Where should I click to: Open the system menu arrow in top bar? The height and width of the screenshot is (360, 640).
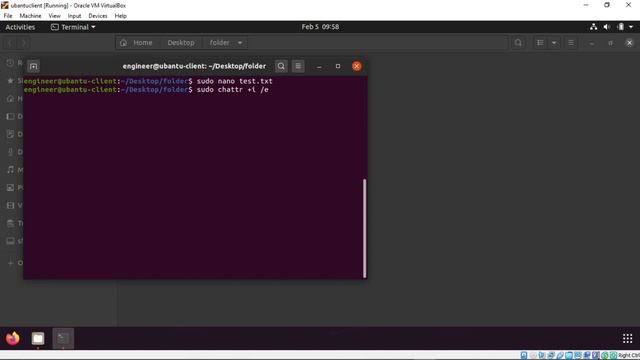coord(631,27)
